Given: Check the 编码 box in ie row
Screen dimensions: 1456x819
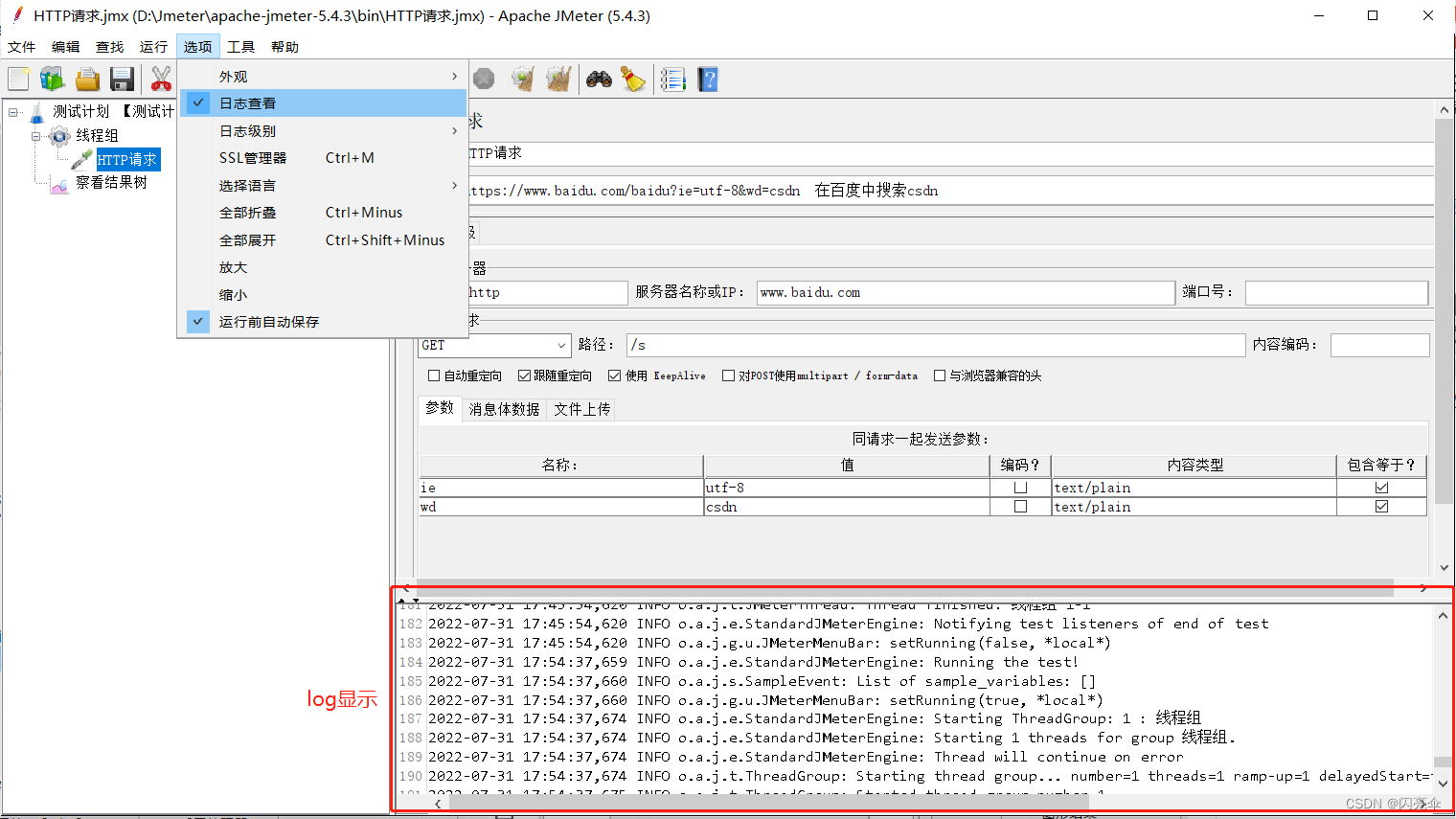Looking at the screenshot, I should coord(1020,488).
